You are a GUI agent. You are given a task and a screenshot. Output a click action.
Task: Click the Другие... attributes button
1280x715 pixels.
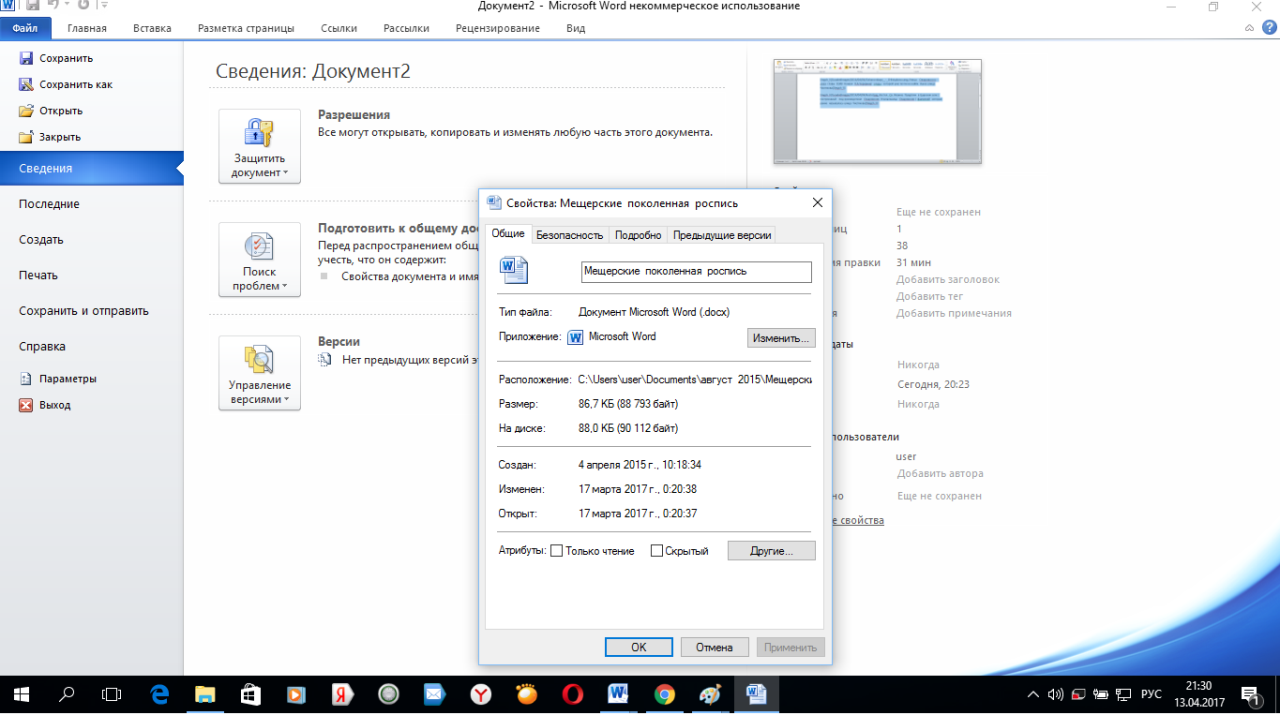(x=771, y=550)
